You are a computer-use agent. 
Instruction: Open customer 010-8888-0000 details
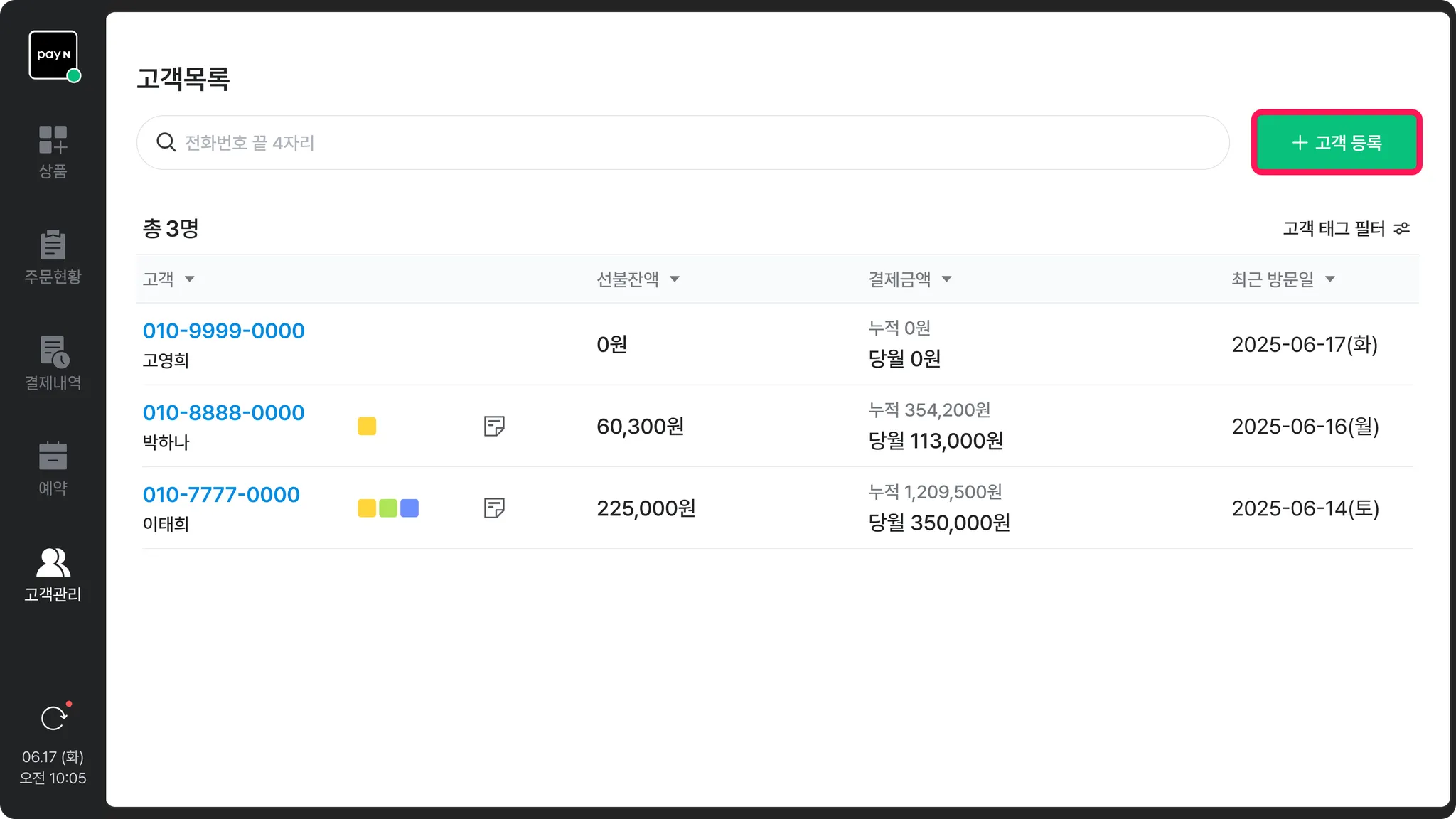click(223, 412)
